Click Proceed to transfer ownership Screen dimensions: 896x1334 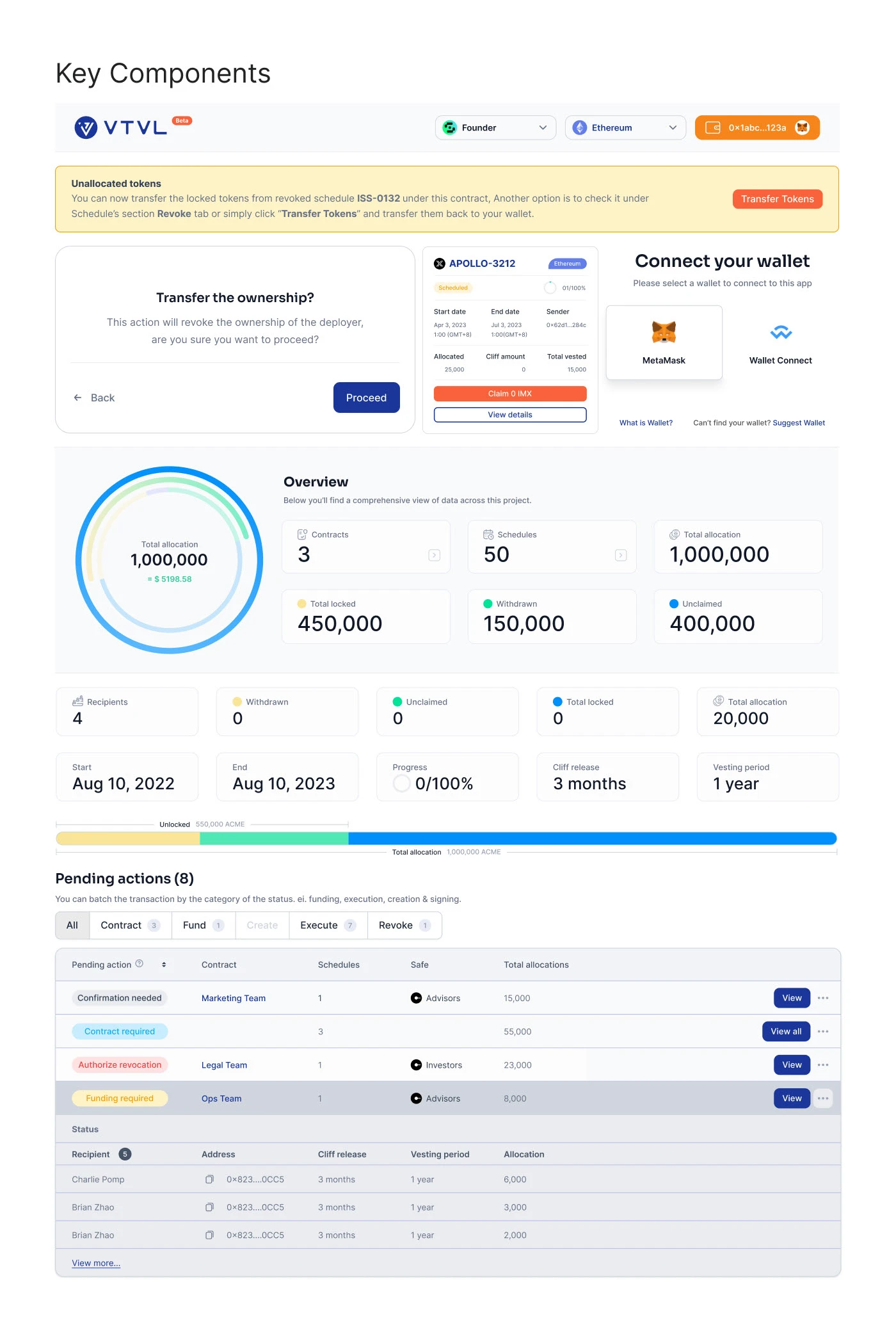[367, 398]
